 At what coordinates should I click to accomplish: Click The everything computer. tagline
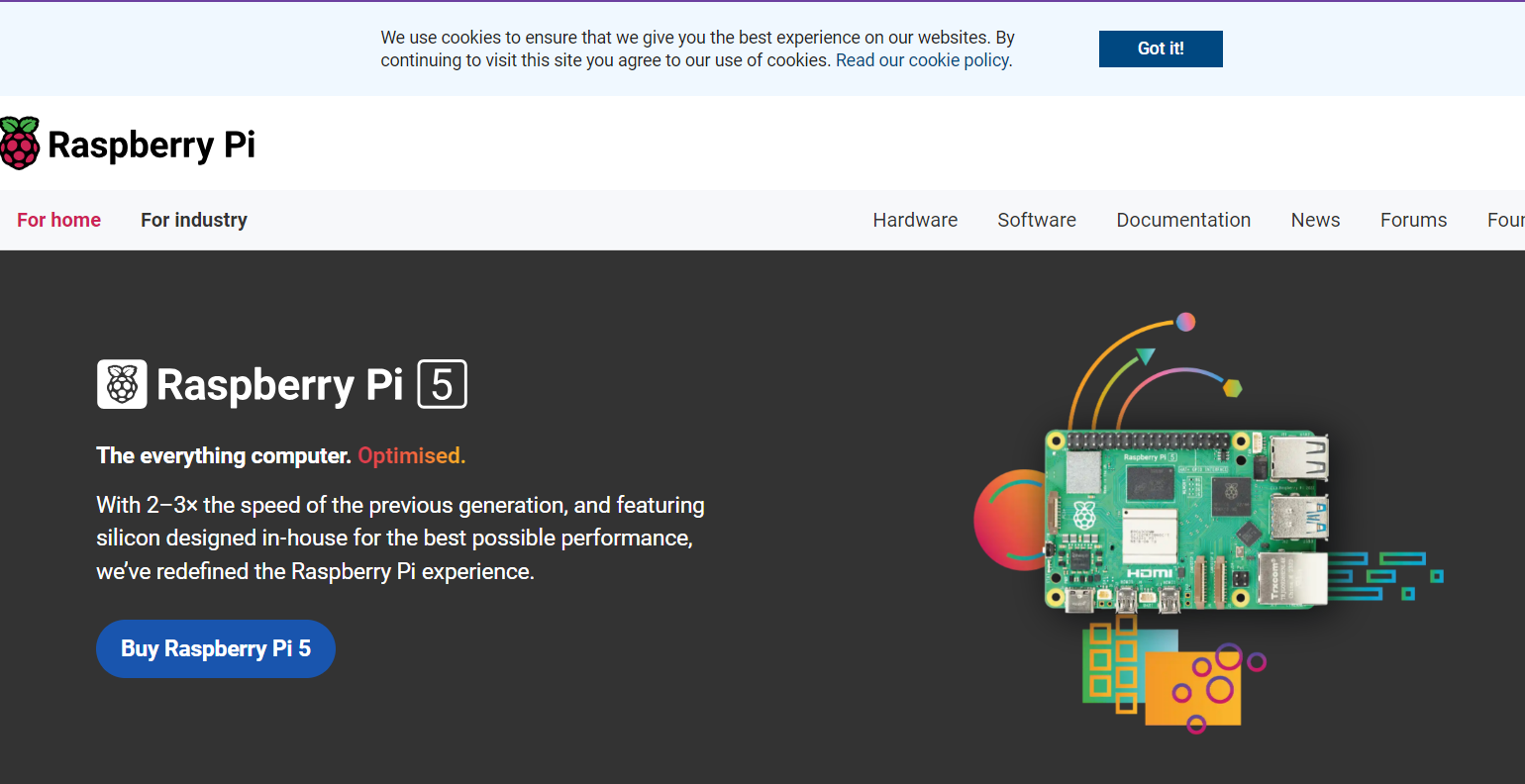click(224, 455)
